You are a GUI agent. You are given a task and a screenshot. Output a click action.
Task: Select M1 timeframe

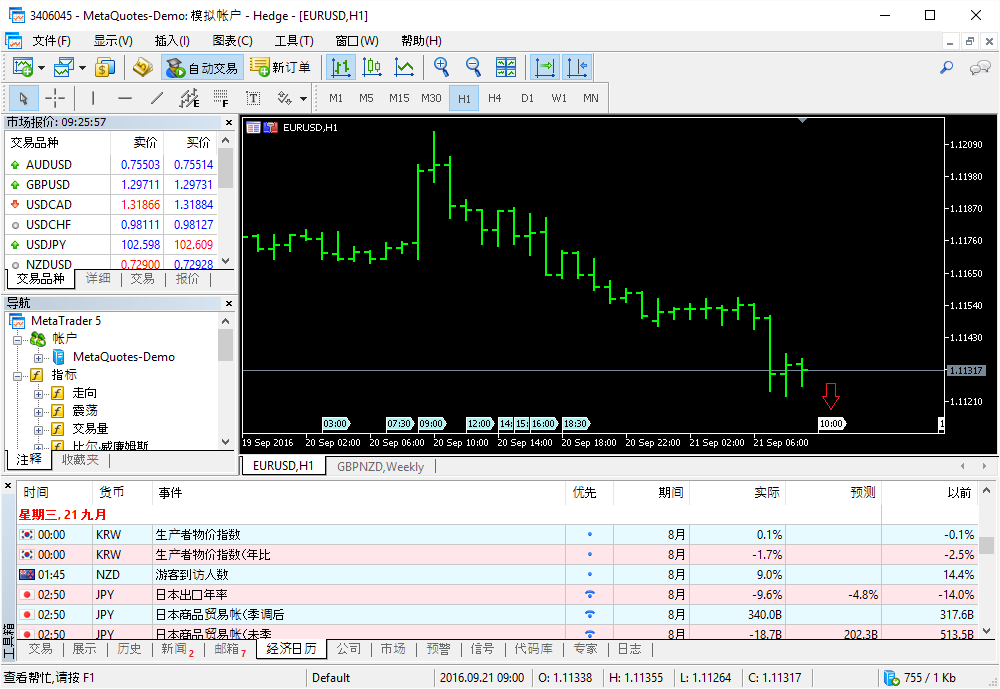pos(336,98)
